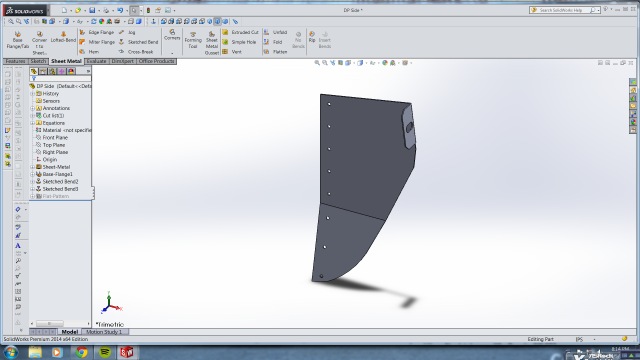Click the Vent command
This screenshot has width=640, height=360.
(232, 52)
